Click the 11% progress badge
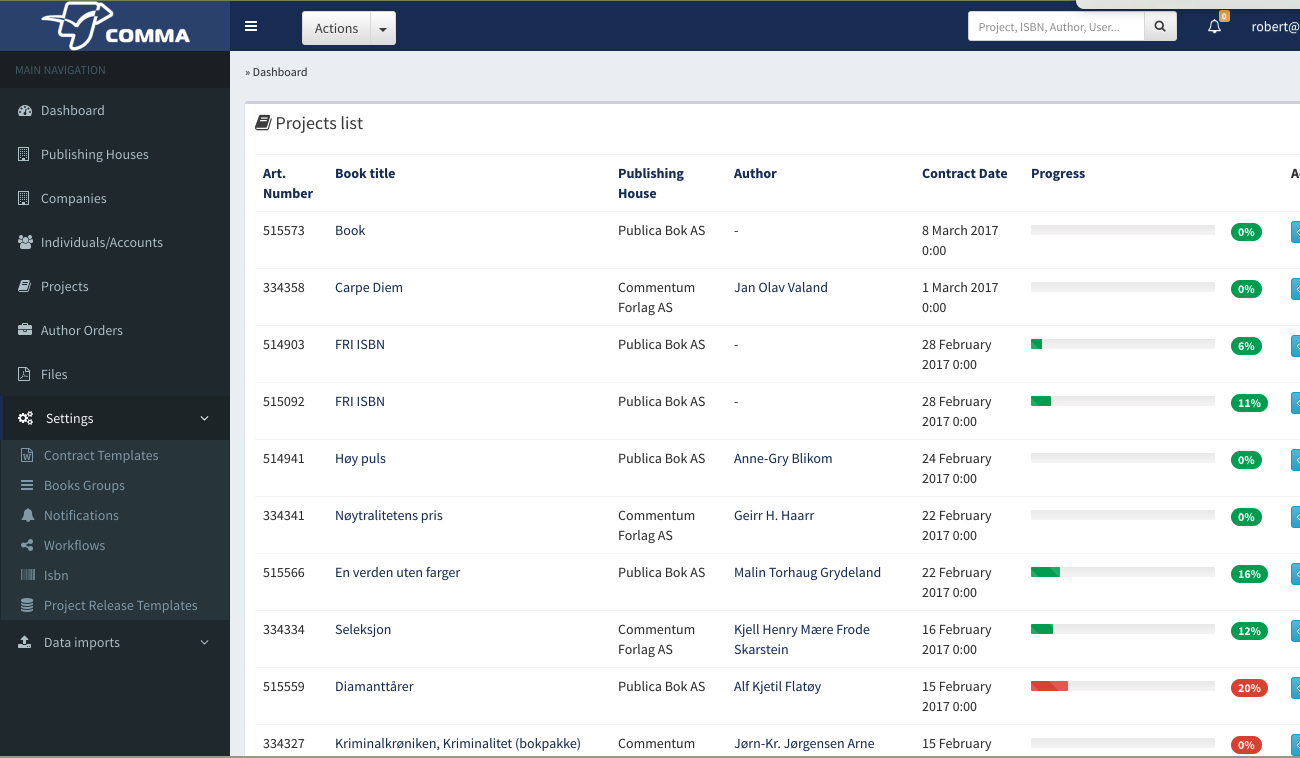Screen dimensions: 1300x758 point(1249,403)
